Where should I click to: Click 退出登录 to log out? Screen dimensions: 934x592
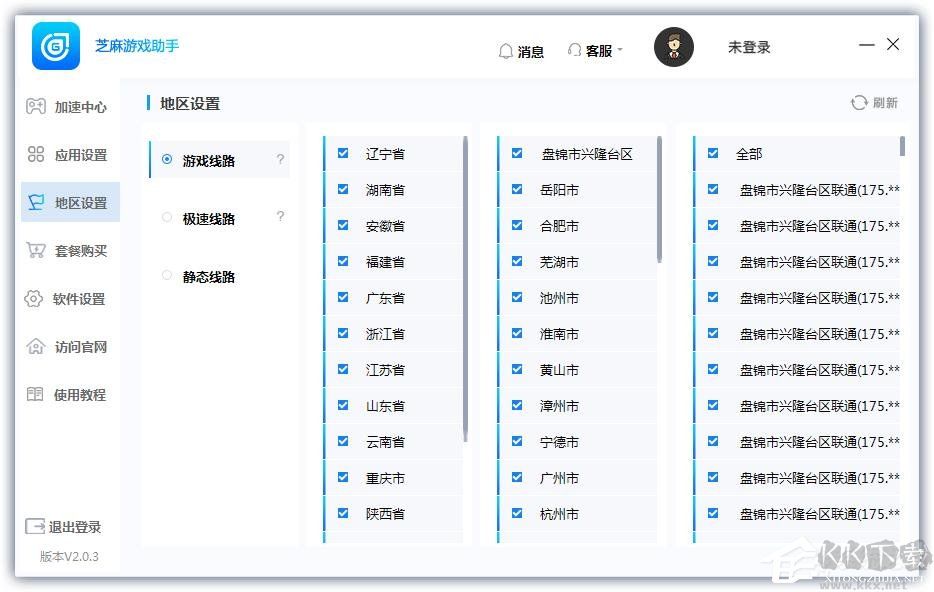click(x=65, y=527)
